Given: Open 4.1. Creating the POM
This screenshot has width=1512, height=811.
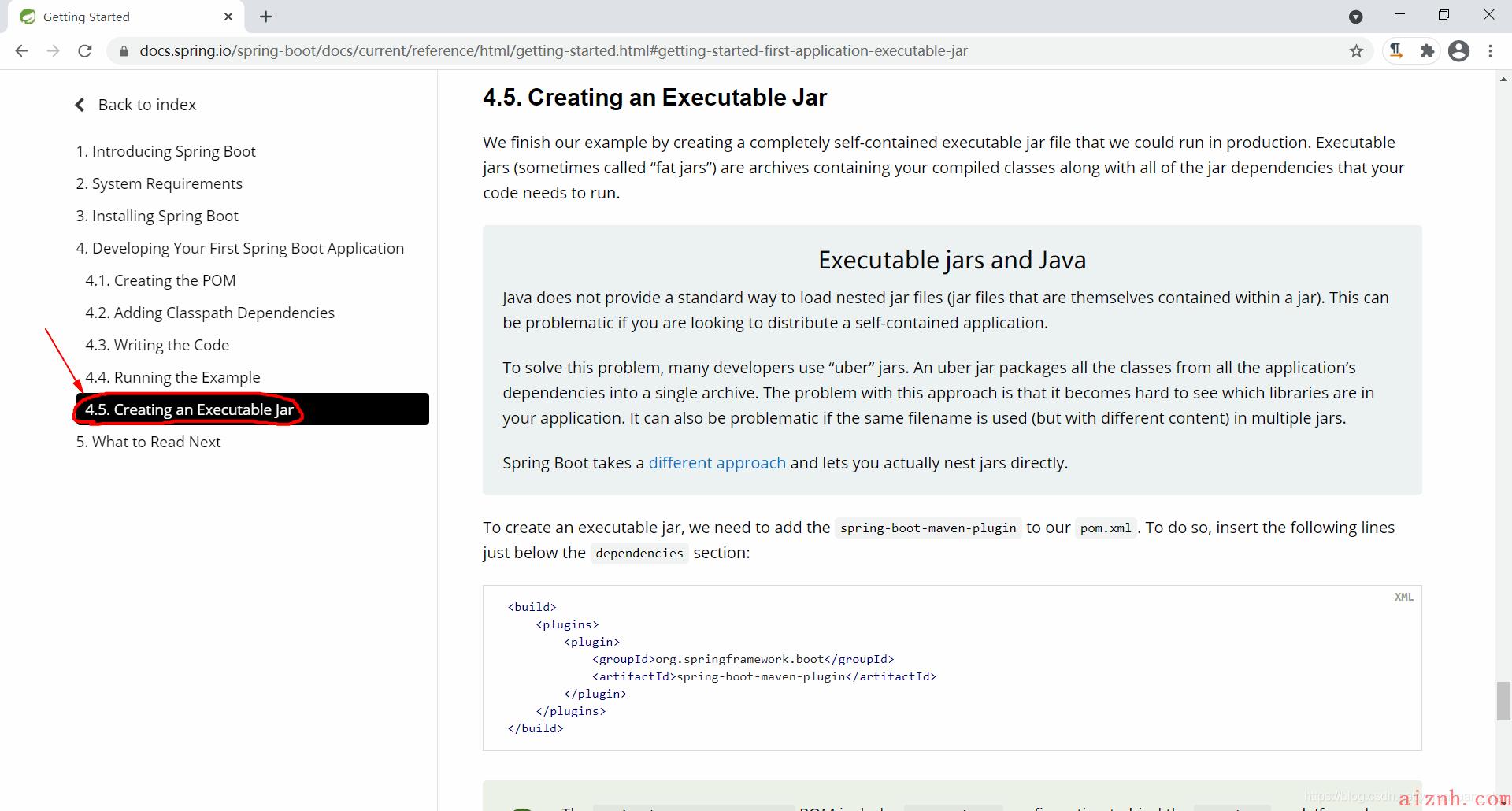Looking at the screenshot, I should tap(161, 280).
